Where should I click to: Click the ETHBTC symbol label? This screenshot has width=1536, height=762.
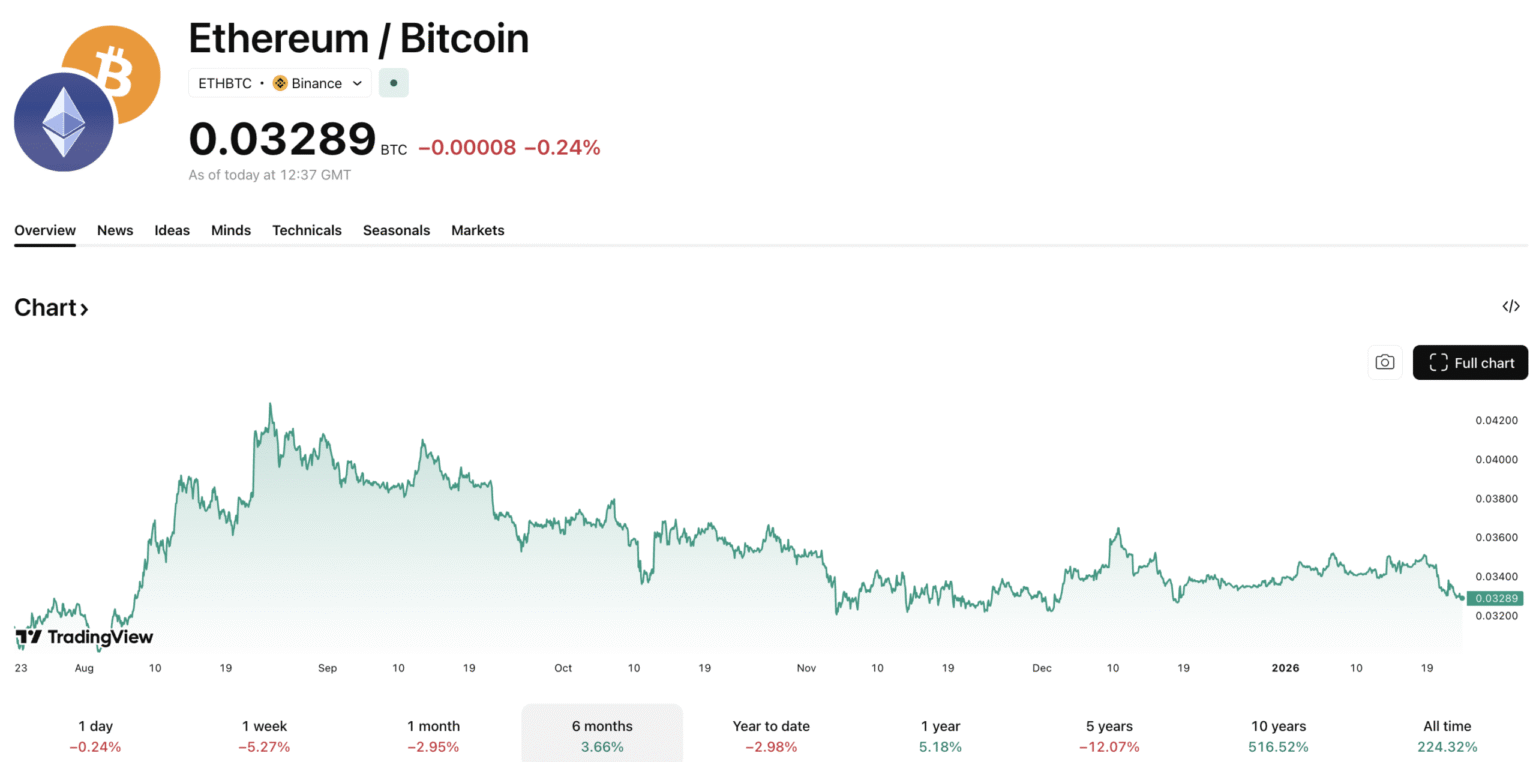(x=225, y=83)
